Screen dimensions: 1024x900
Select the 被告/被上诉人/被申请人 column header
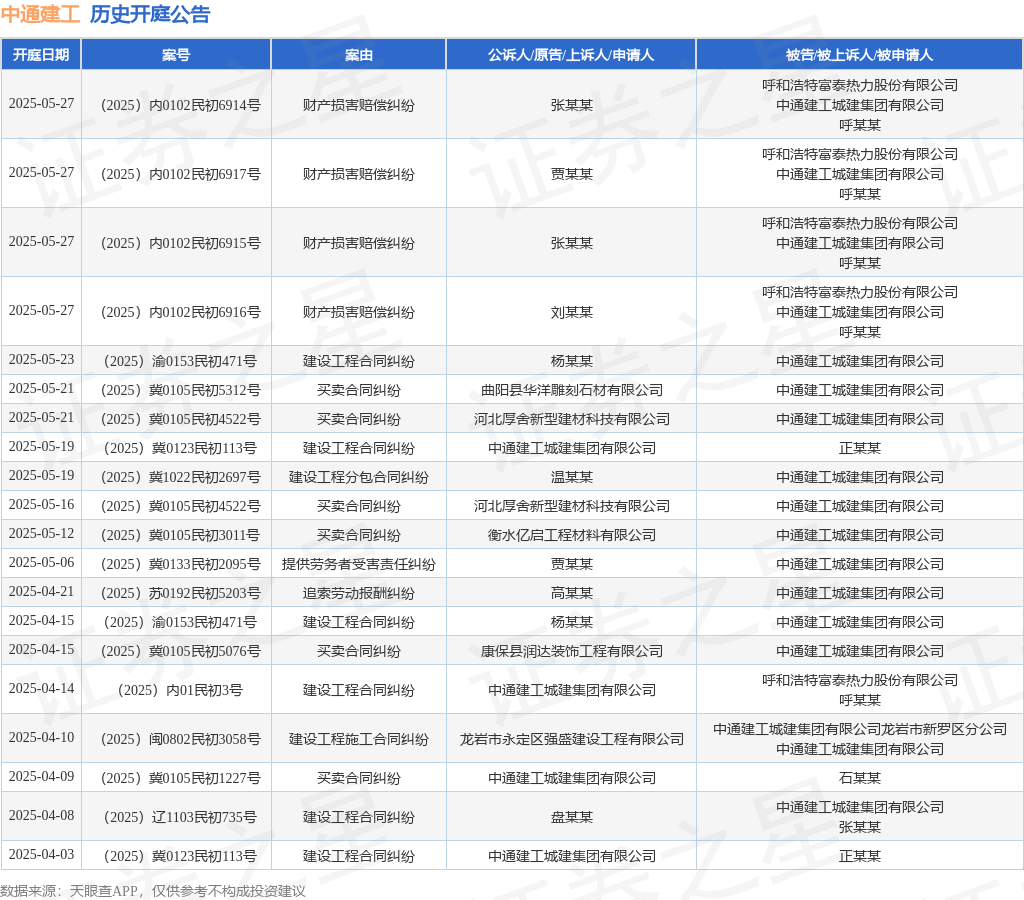(859, 55)
